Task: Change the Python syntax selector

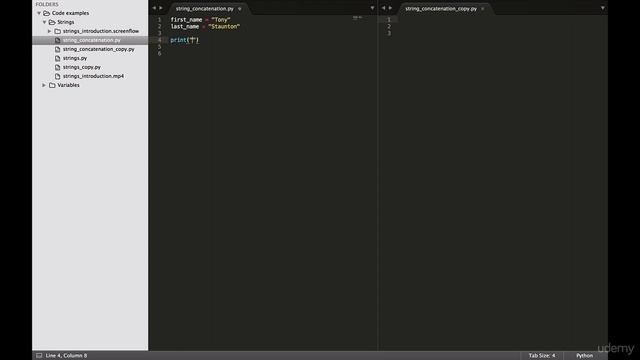Action: click(584, 356)
